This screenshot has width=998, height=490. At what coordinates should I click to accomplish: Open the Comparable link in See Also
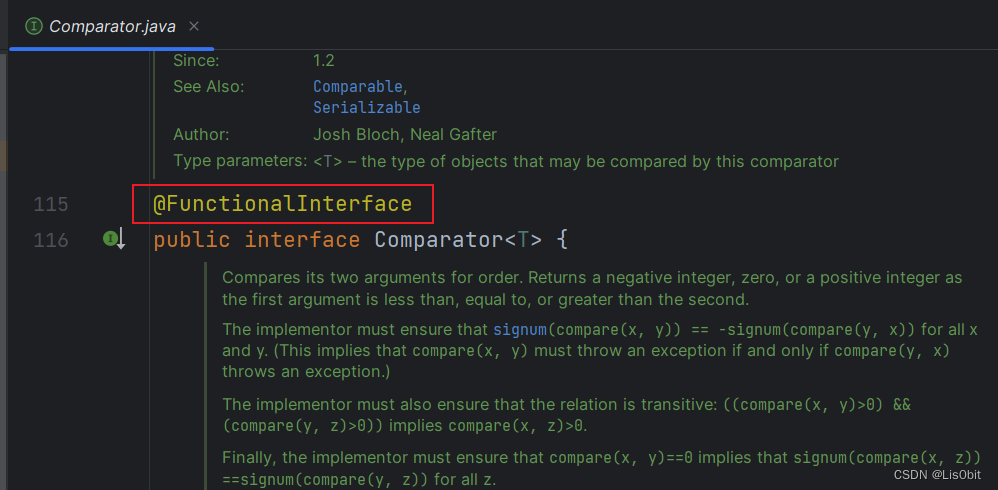click(x=357, y=86)
